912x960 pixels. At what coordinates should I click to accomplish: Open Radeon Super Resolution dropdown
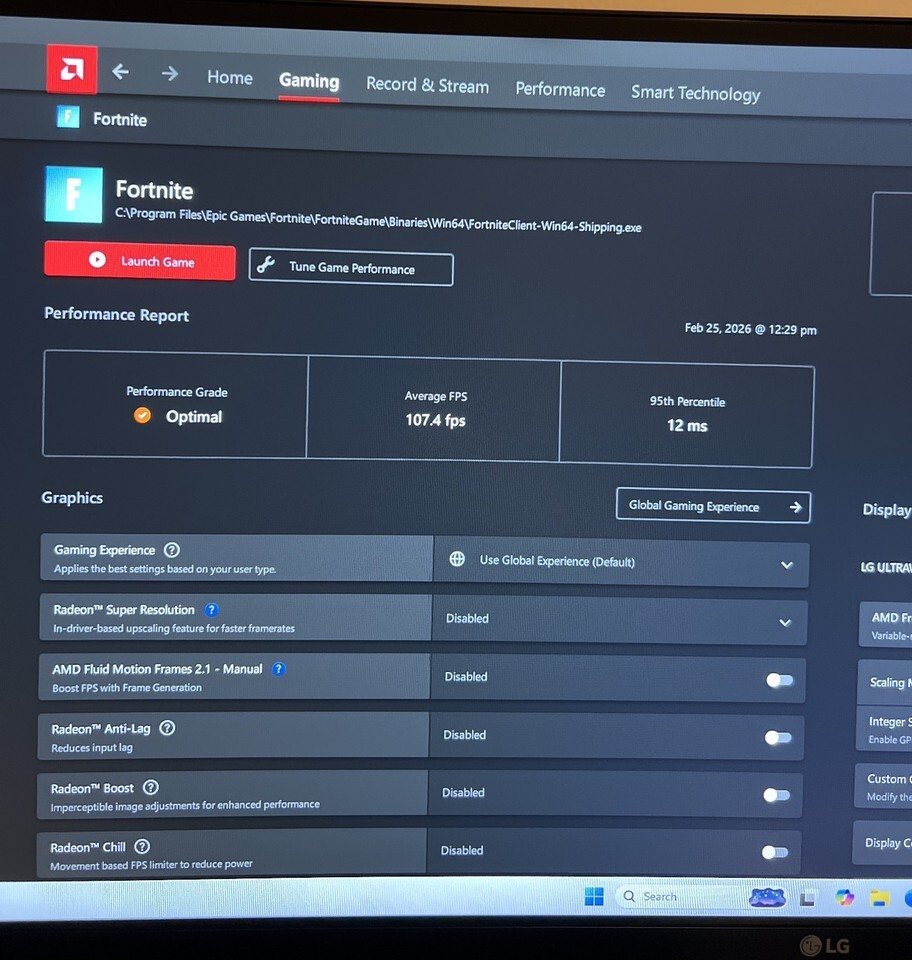click(785, 623)
